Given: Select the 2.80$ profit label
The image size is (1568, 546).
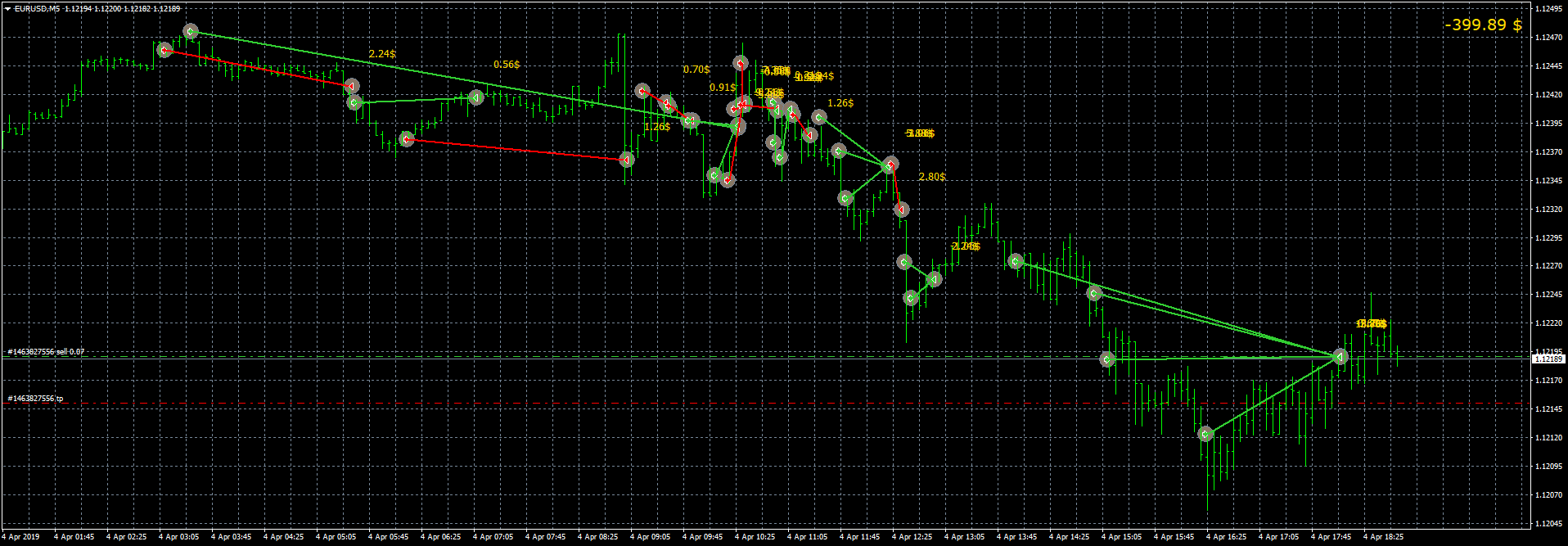Looking at the screenshot, I should [932, 177].
